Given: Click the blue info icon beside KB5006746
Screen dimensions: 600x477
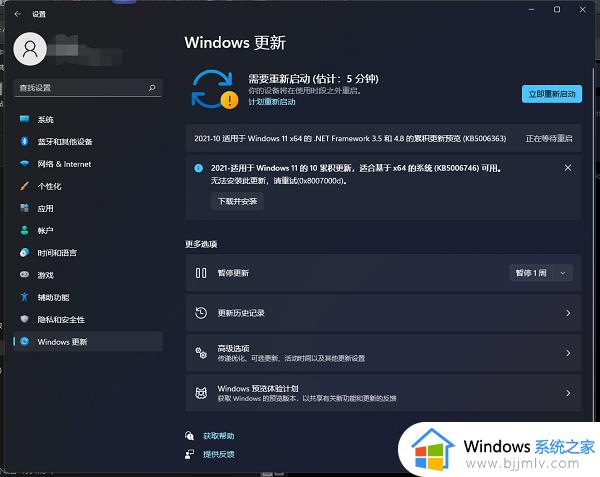Looking at the screenshot, I should [198, 168].
